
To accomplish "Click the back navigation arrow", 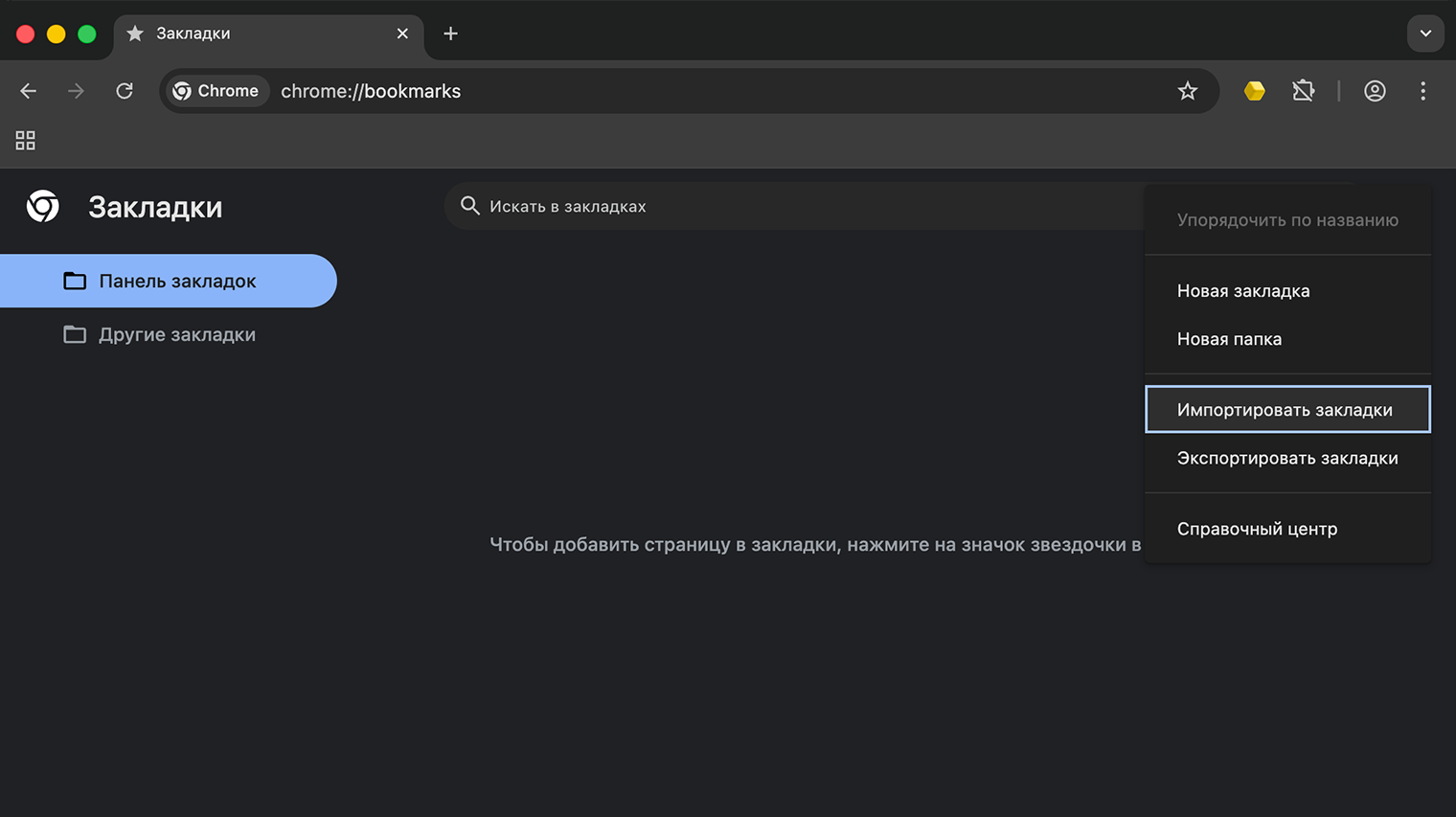I will (28, 90).
